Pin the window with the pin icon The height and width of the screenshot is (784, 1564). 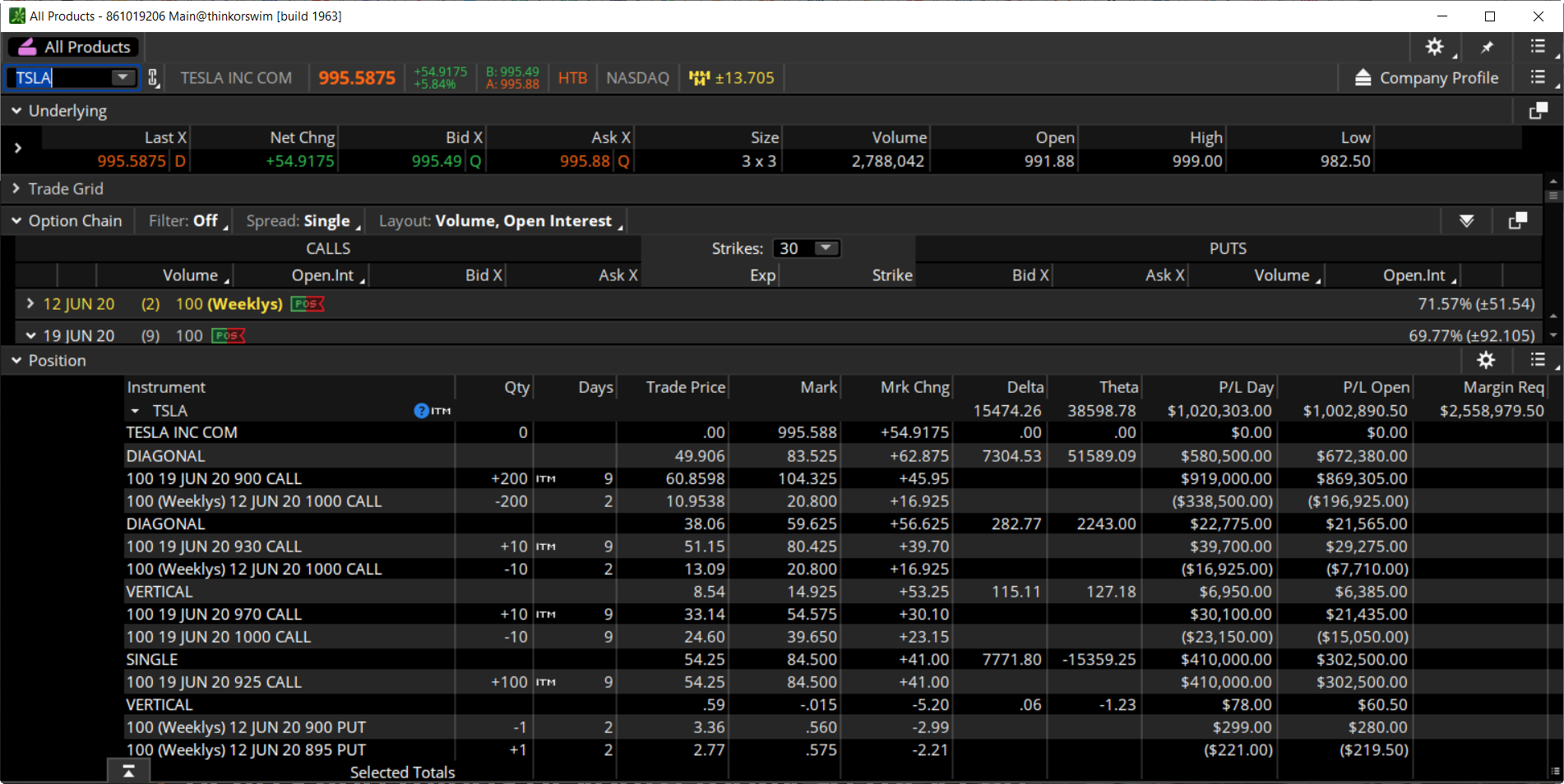pyautogui.click(x=1487, y=47)
